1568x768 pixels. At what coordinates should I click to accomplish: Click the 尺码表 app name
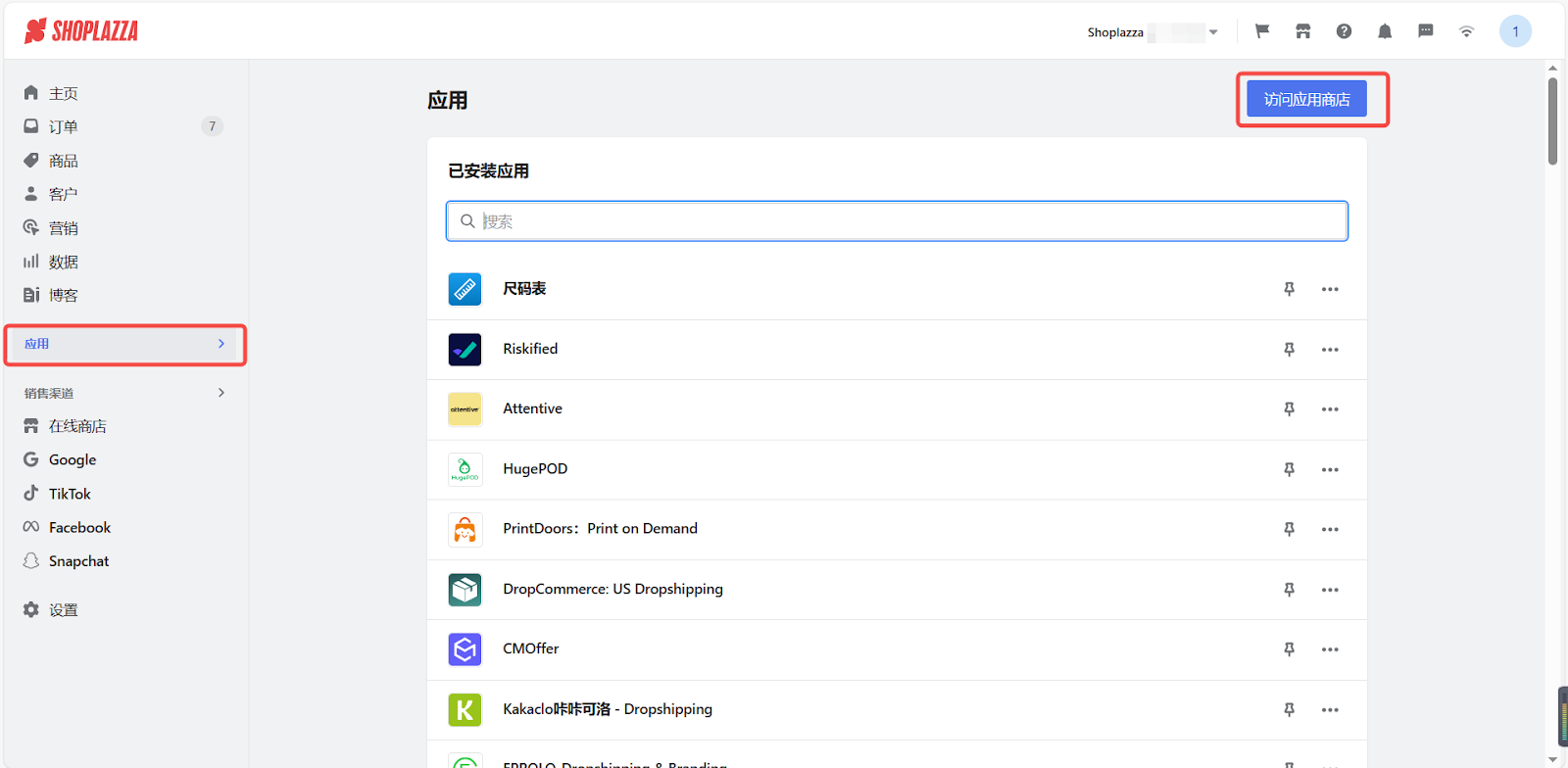524,289
